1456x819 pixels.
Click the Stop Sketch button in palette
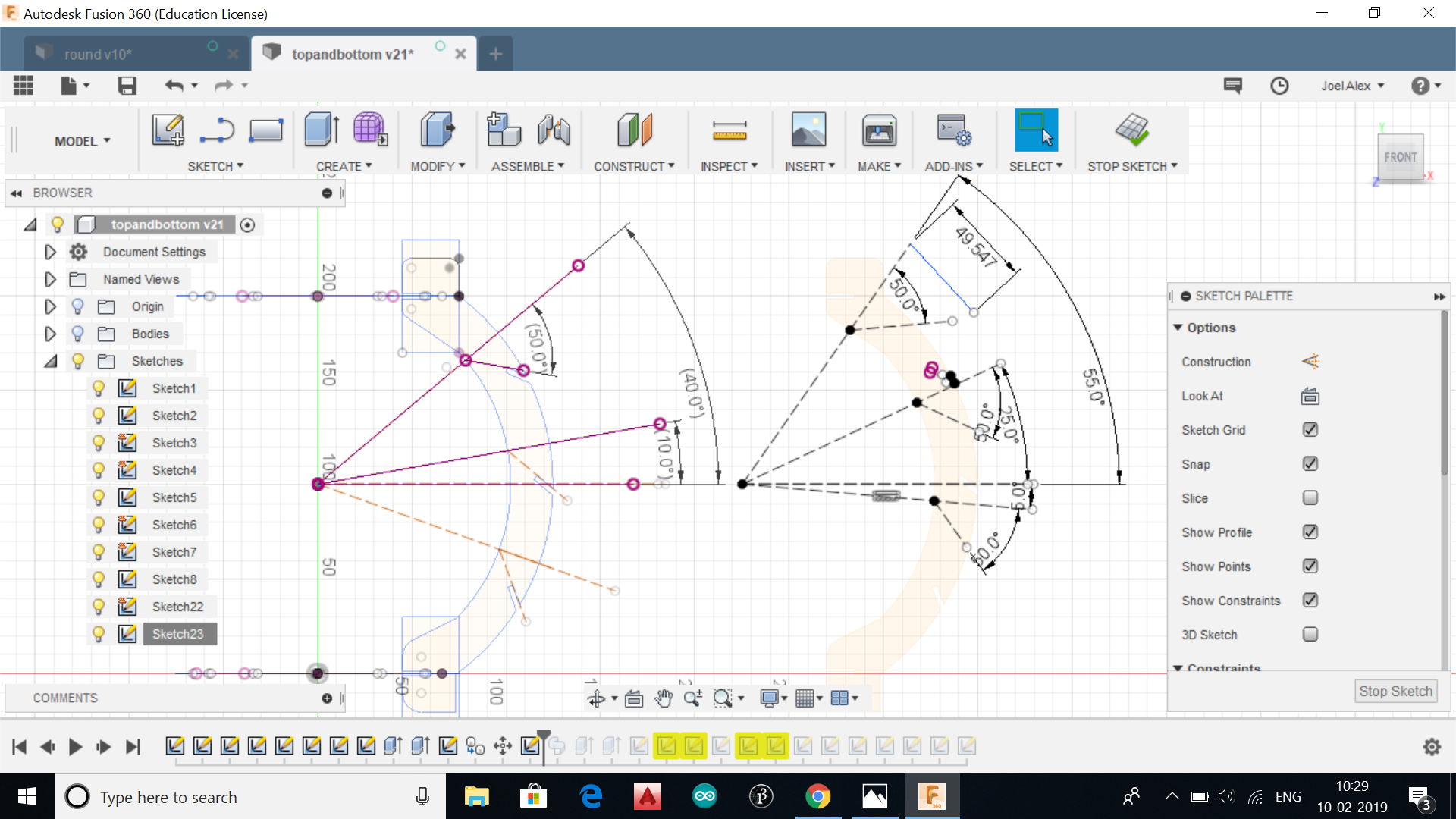[1395, 691]
